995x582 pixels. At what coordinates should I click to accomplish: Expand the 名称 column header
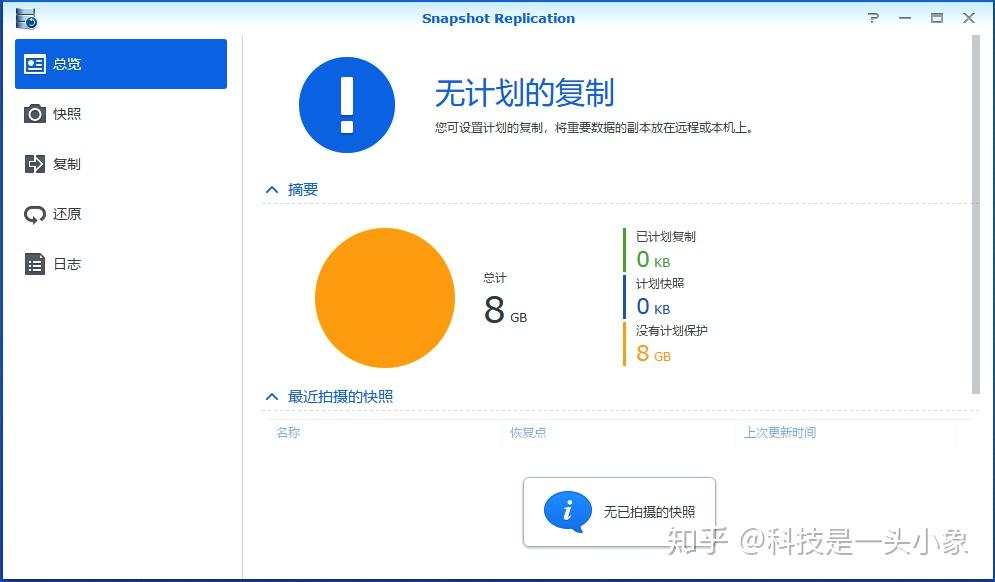coord(287,432)
